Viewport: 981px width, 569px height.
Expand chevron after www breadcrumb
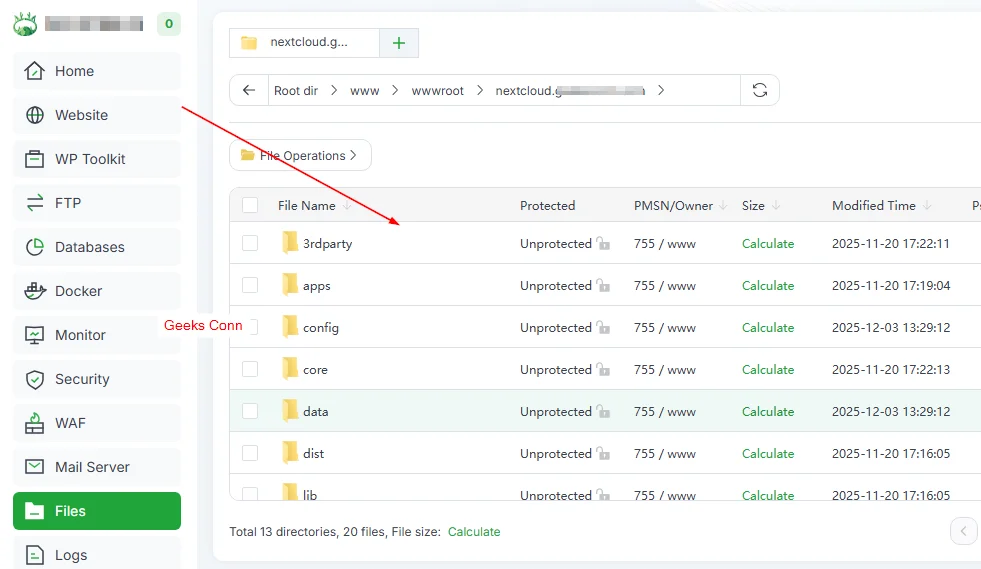click(395, 90)
